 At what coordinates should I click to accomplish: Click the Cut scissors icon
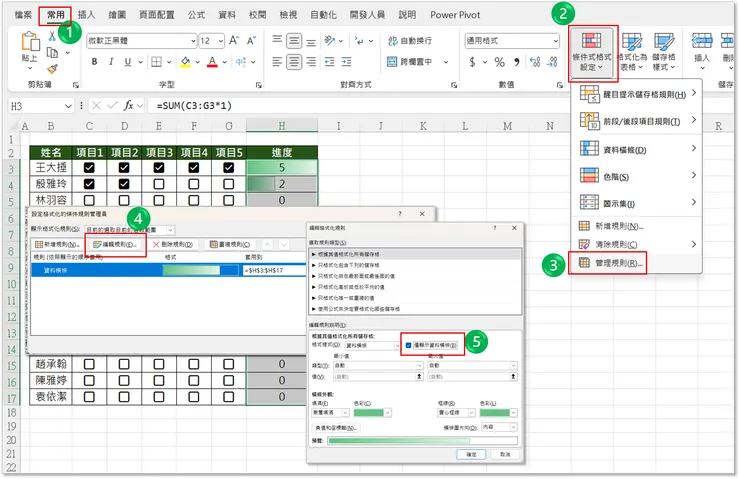click(x=52, y=36)
